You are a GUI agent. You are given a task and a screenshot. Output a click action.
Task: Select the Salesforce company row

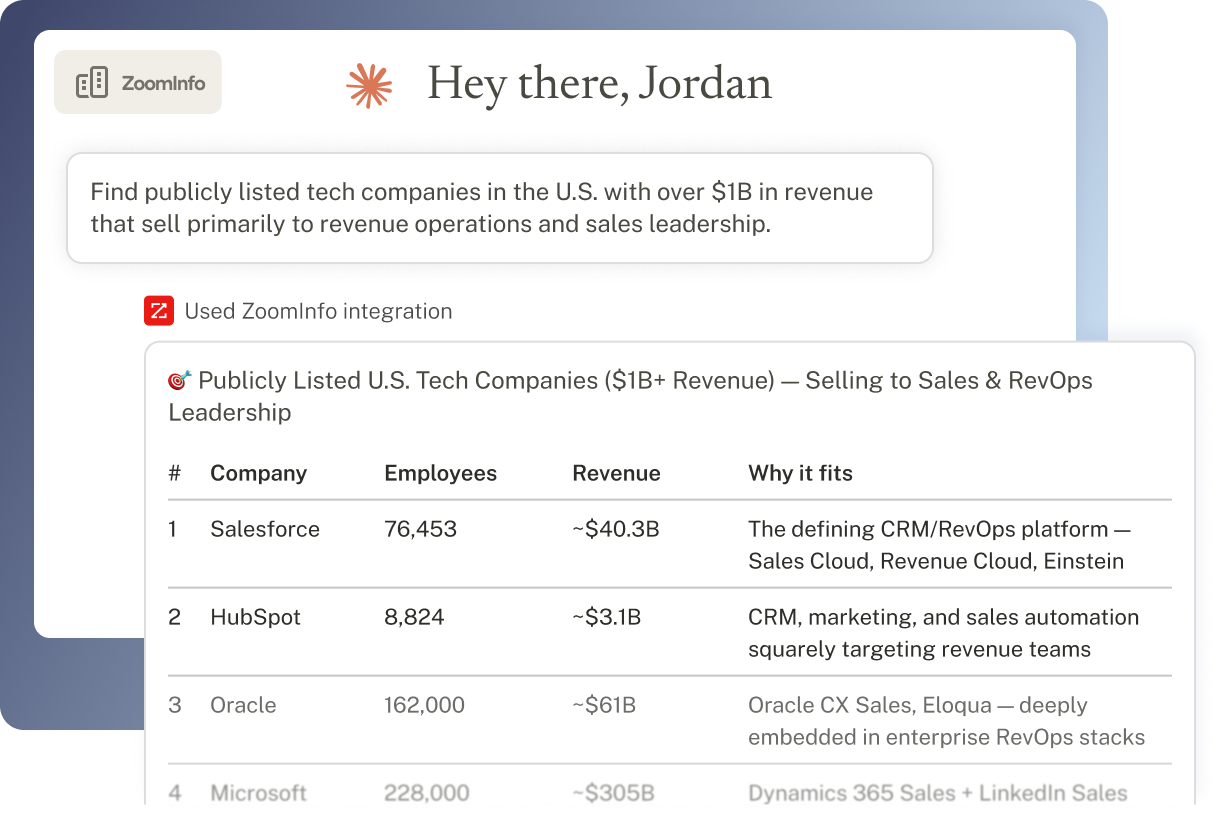[670, 545]
